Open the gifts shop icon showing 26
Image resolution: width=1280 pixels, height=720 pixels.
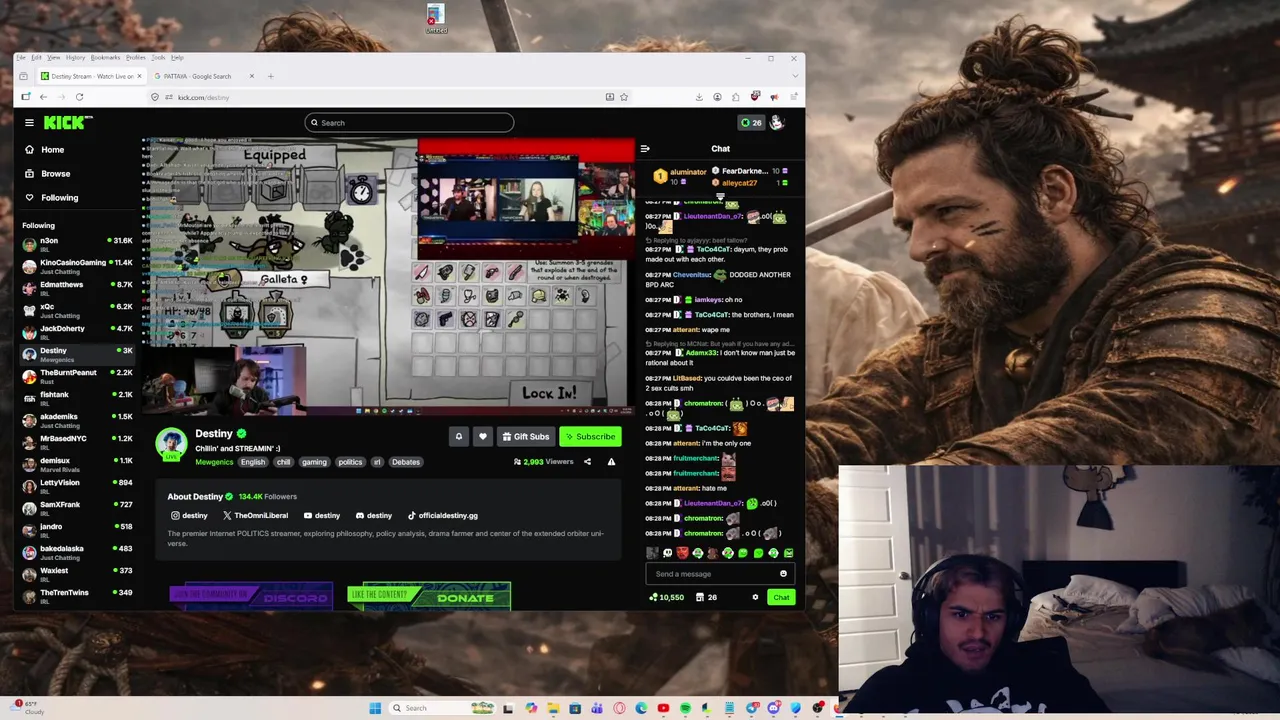(x=706, y=598)
